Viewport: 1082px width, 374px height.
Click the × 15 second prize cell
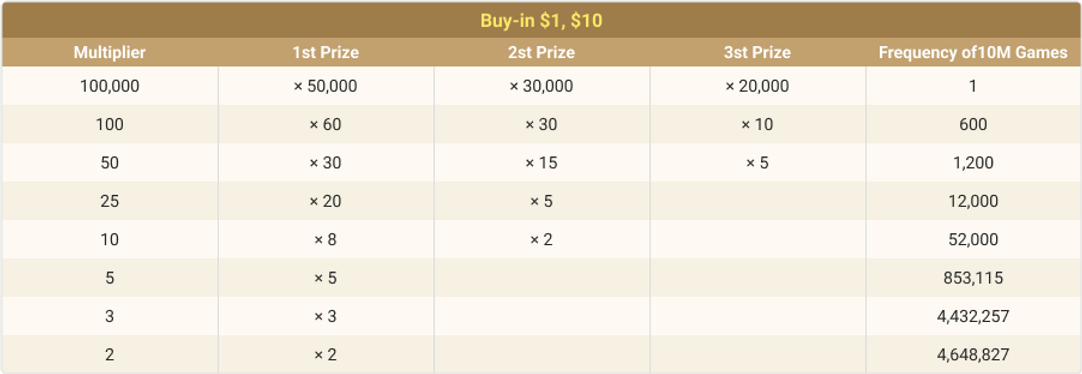pos(541,164)
